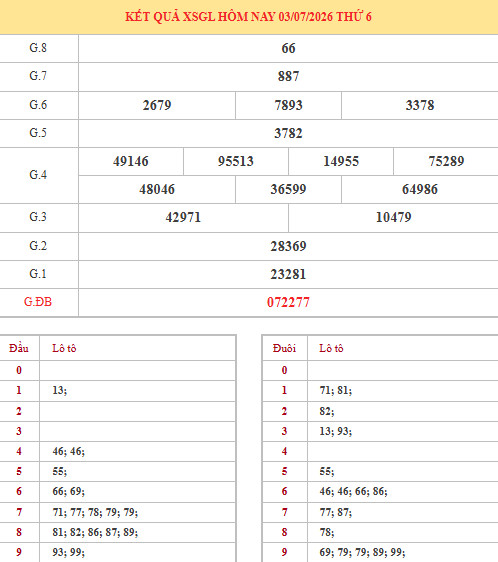498x562 pixels.
Task: Select the G.7 prize number 887
Action: coord(288,76)
